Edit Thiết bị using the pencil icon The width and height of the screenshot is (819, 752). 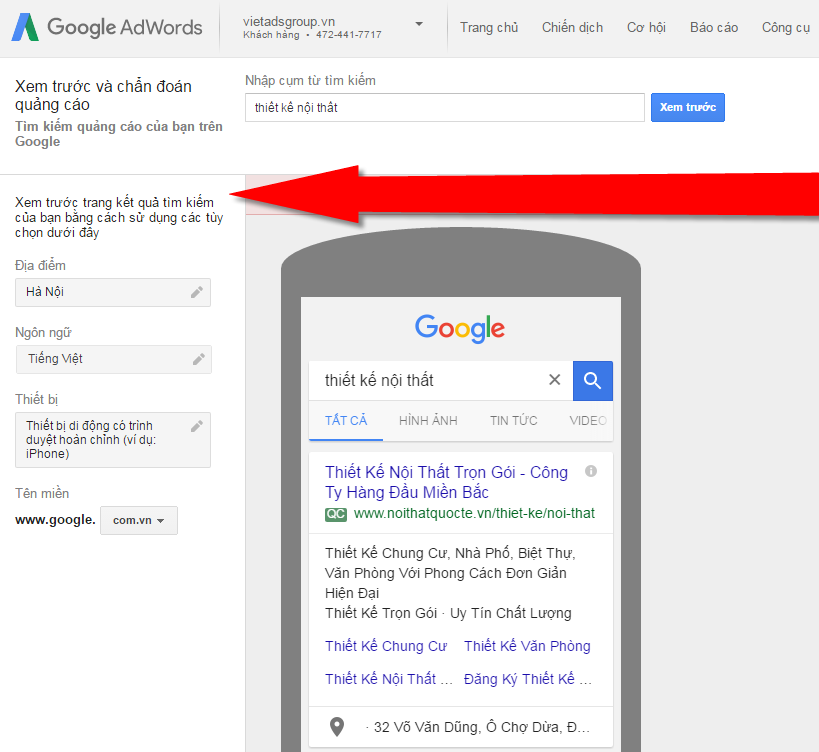click(x=197, y=424)
